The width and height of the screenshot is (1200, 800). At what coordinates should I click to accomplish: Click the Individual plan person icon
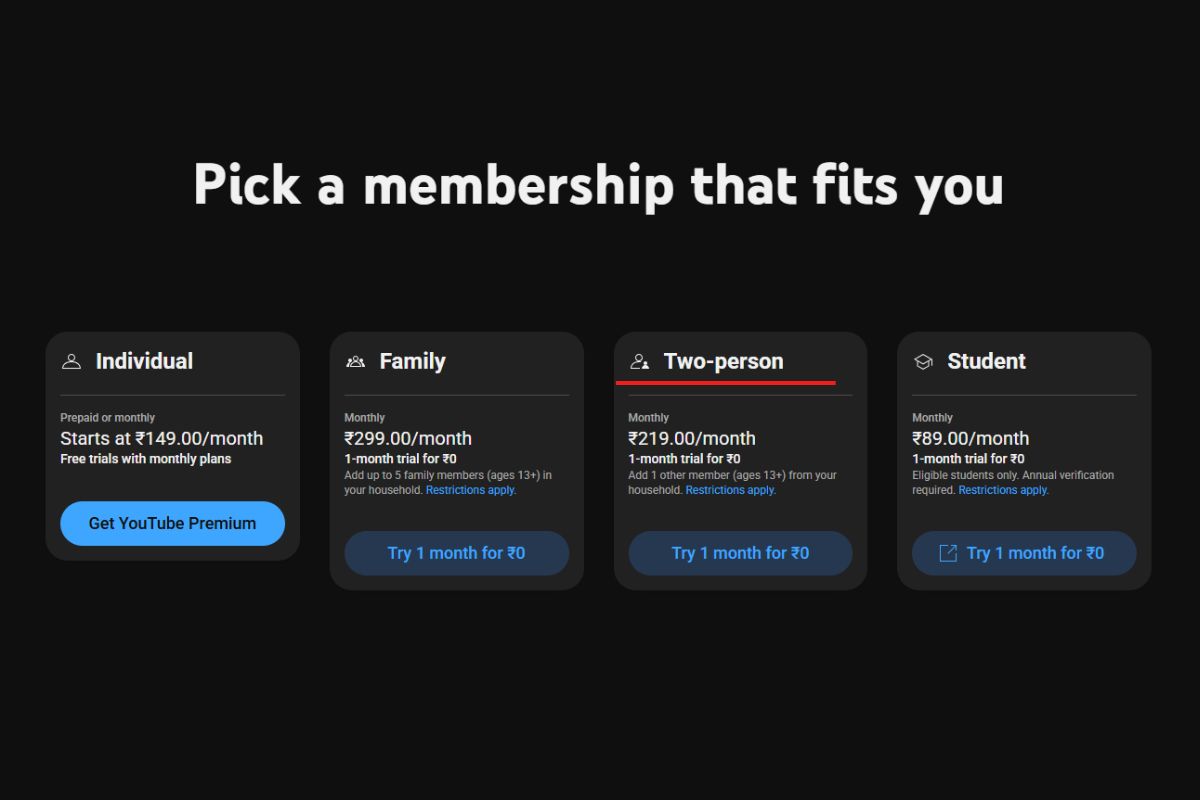tap(71, 362)
